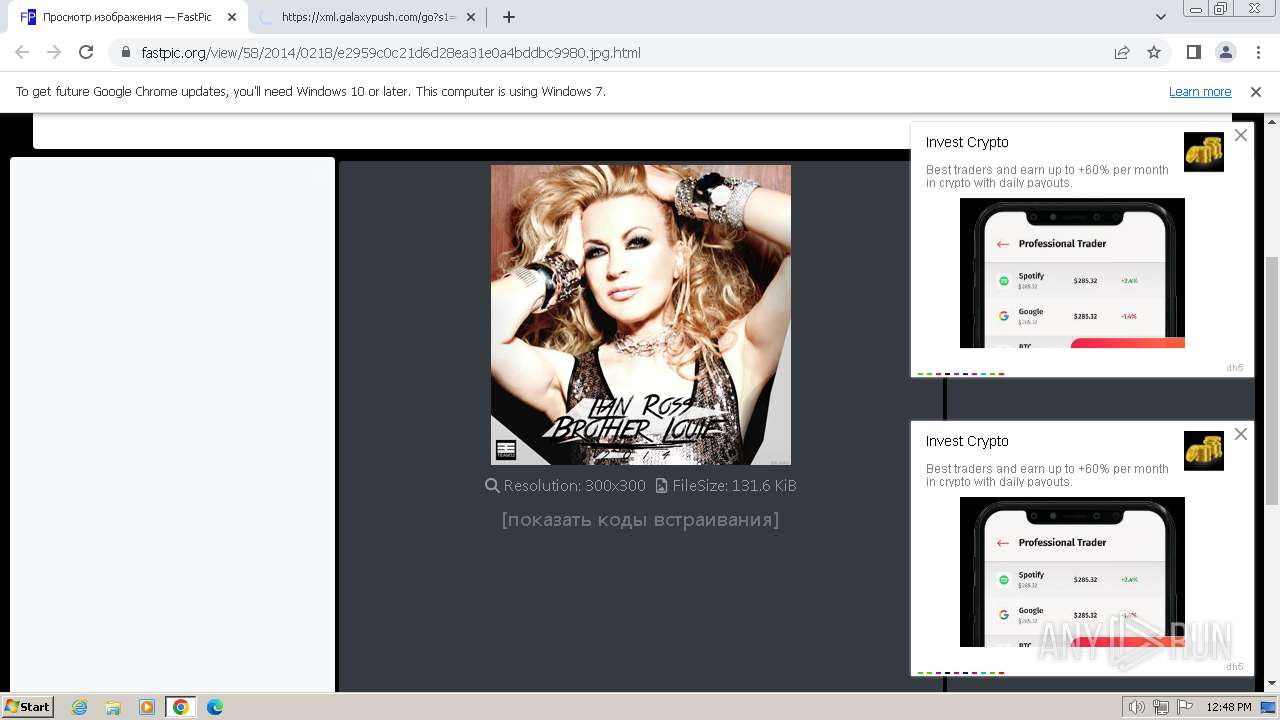Open the network icon in system tray
Viewport: 1280px width, 720px height.
(1161, 707)
